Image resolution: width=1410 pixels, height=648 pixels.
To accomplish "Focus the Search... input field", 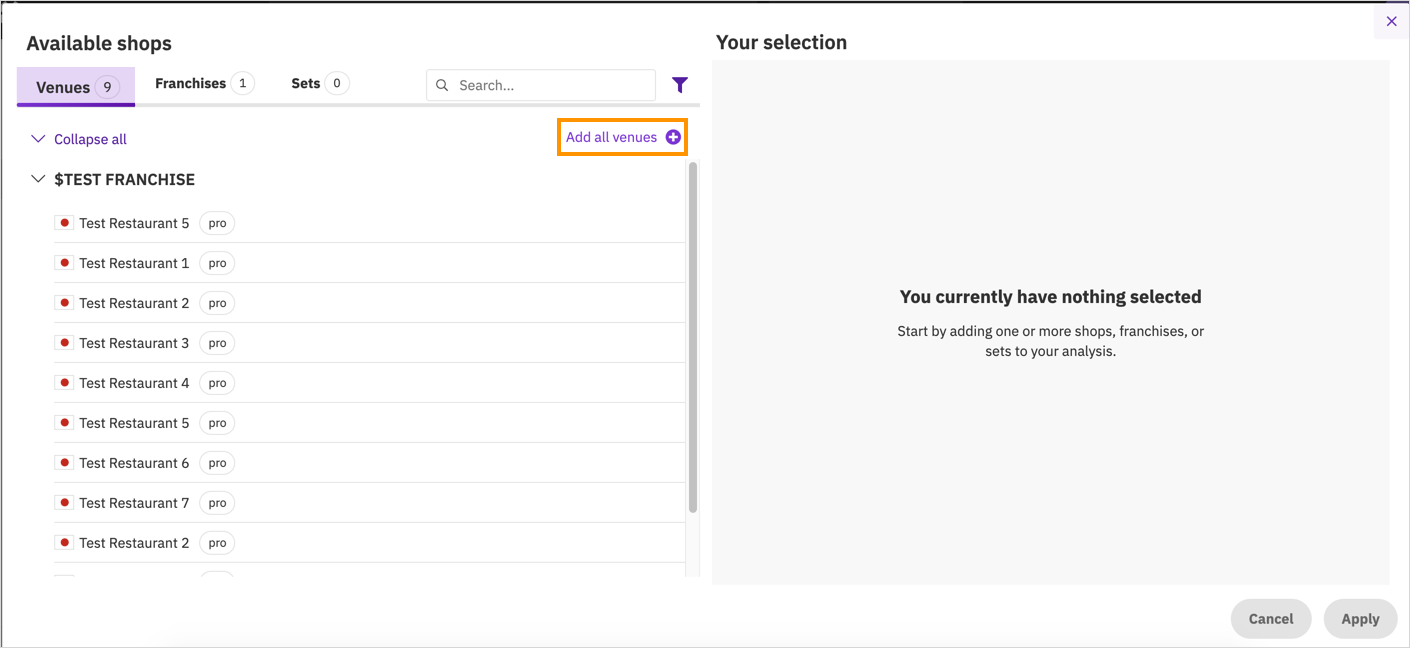I will click(541, 85).
